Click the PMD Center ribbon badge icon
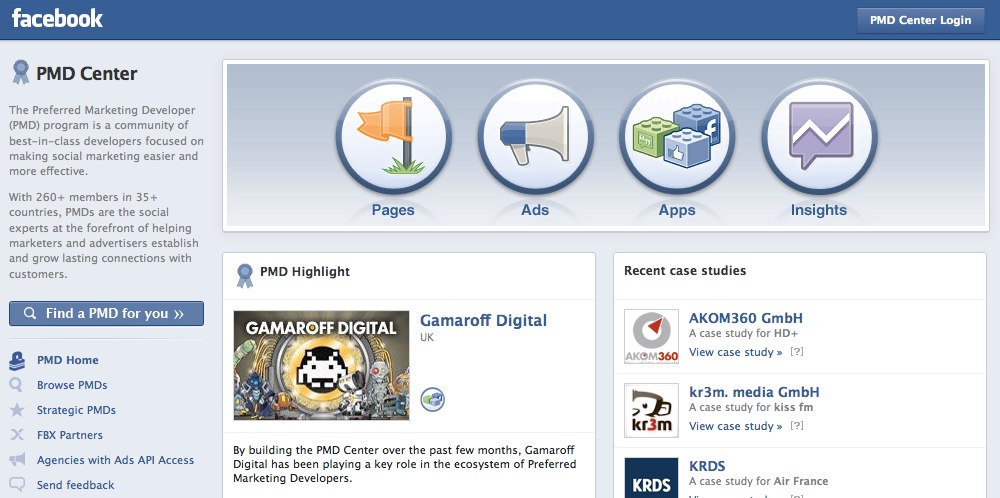Screen dimensions: 1000x498 point(20,72)
